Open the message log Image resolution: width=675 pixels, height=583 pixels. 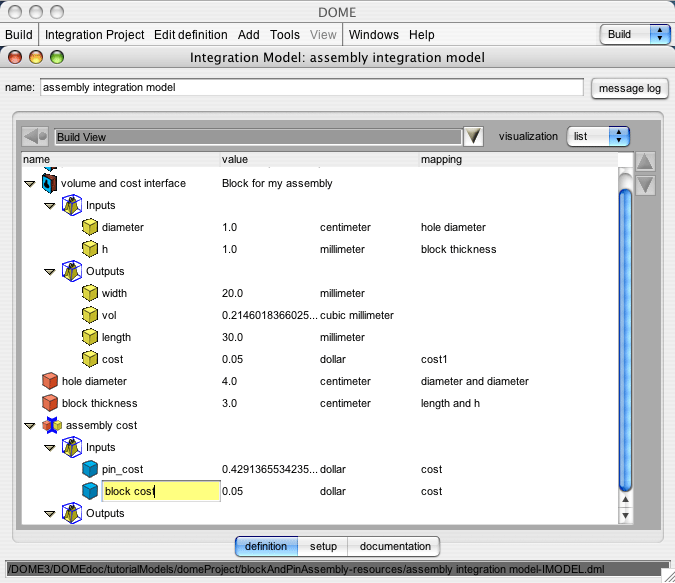click(629, 88)
